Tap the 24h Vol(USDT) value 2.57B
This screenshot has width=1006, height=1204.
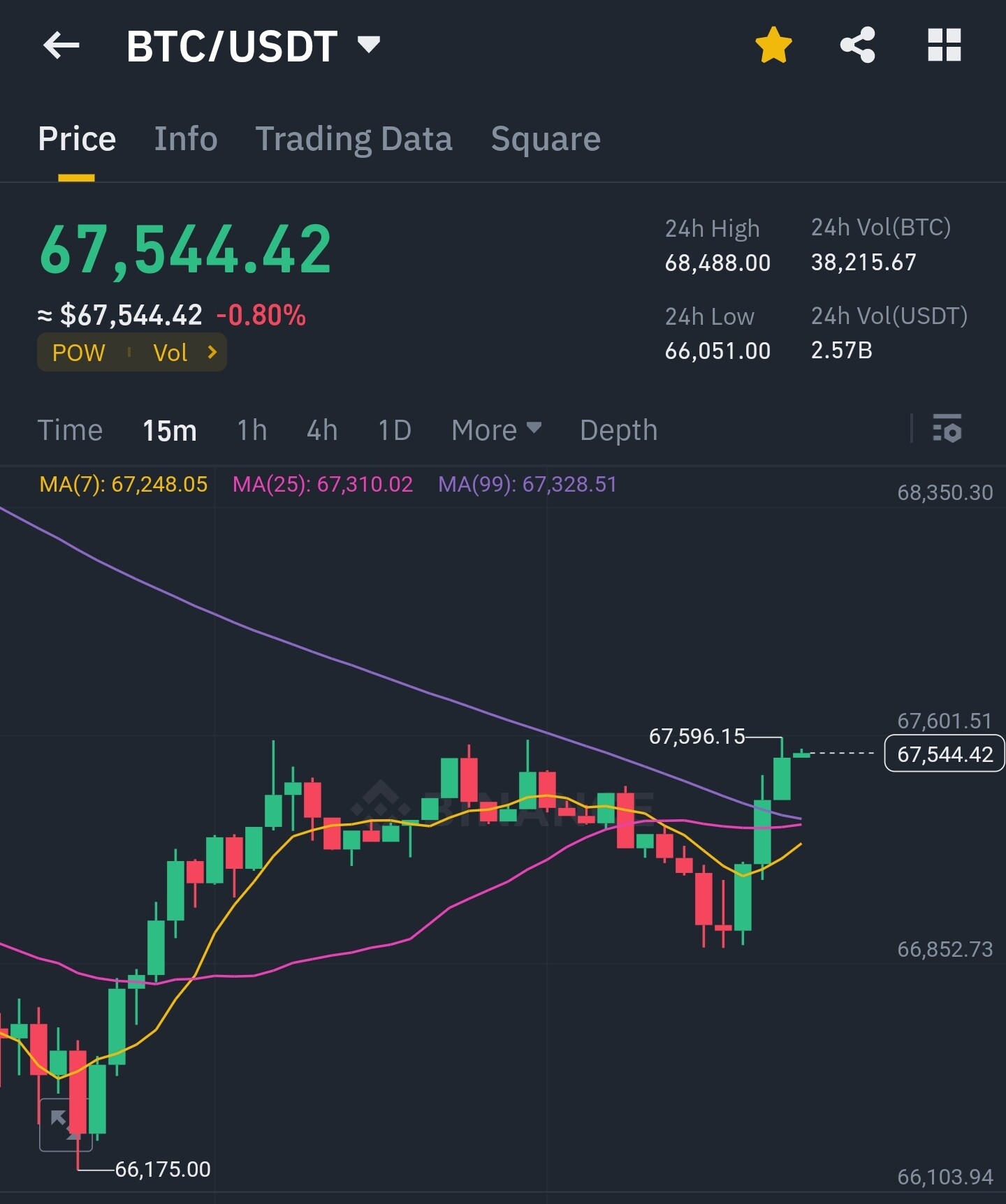[842, 351]
